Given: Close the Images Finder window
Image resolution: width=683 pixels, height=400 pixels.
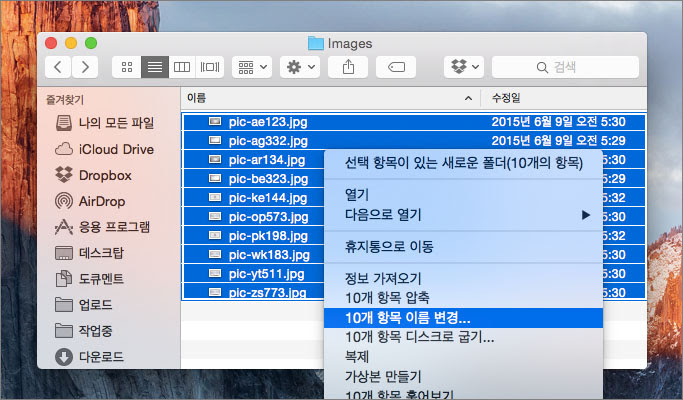Looking at the screenshot, I should pyautogui.click(x=51, y=43).
